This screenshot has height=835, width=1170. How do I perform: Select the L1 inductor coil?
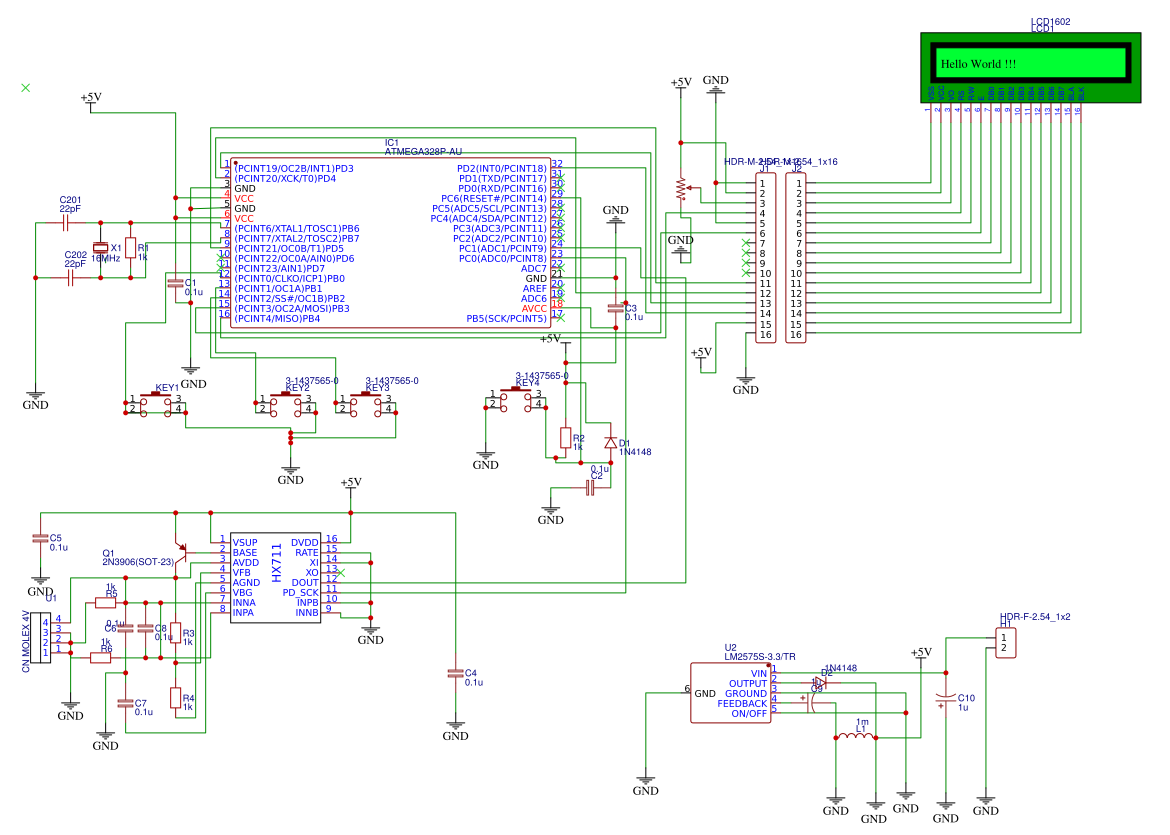(x=856, y=737)
